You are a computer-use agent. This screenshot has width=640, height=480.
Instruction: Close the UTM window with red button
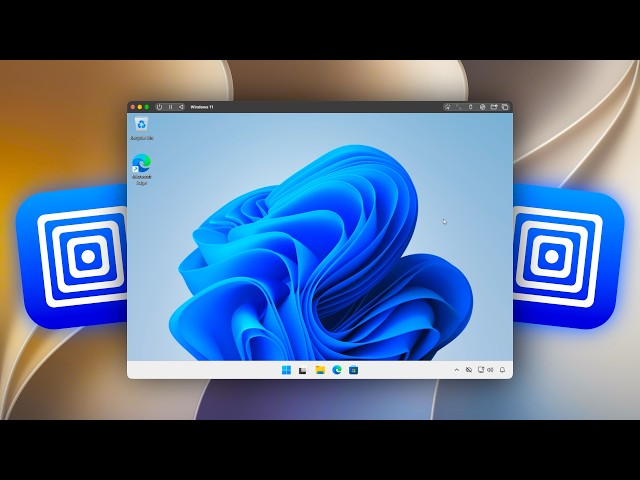(133, 107)
